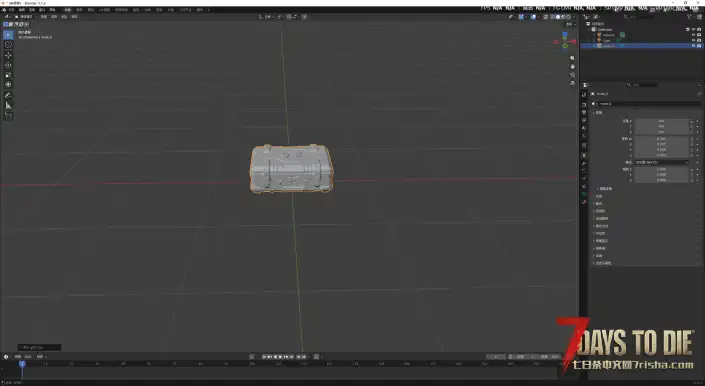705x386 pixels.
Task: Select the 3D Cursor tool
Action: pyautogui.click(x=8, y=44)
